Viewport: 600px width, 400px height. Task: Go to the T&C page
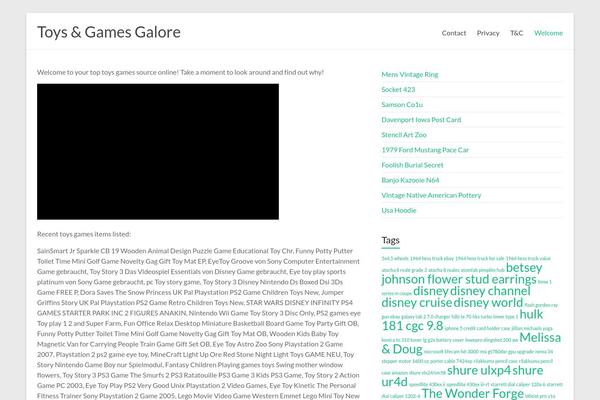pos(516,33)
